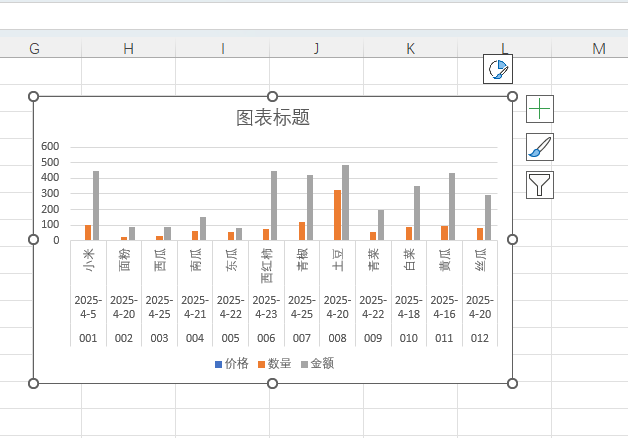Click the 012 axis label

[x=480, y=338]
